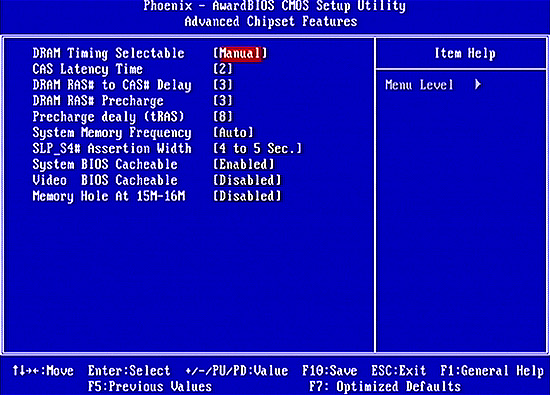This screenshot has height=395, width=550.
Task: Click the Menu Level arrow icon
Action: pos(477,85)
